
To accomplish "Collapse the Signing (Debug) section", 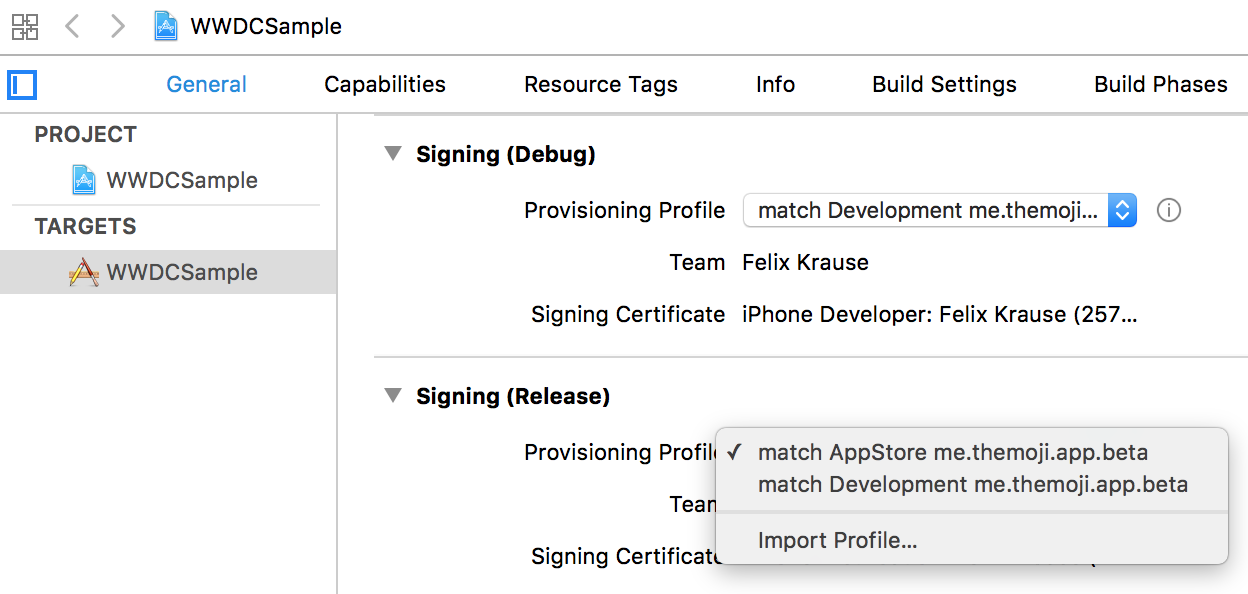I will coord(394,154).
